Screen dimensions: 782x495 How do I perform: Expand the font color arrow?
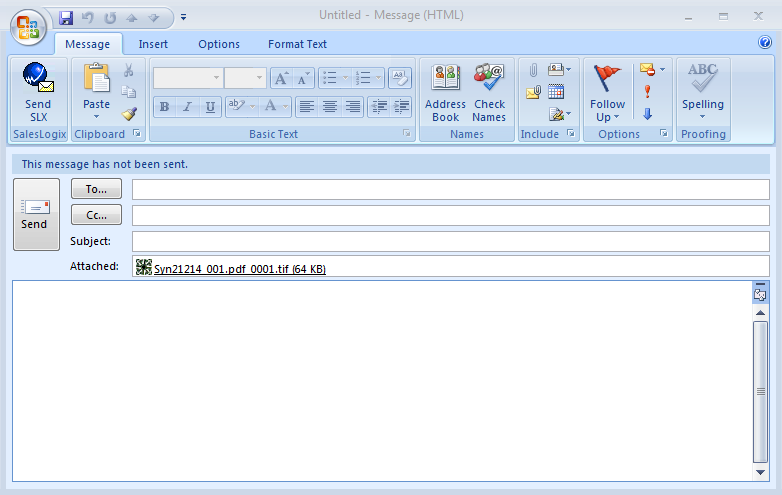(x=285, y=107)
